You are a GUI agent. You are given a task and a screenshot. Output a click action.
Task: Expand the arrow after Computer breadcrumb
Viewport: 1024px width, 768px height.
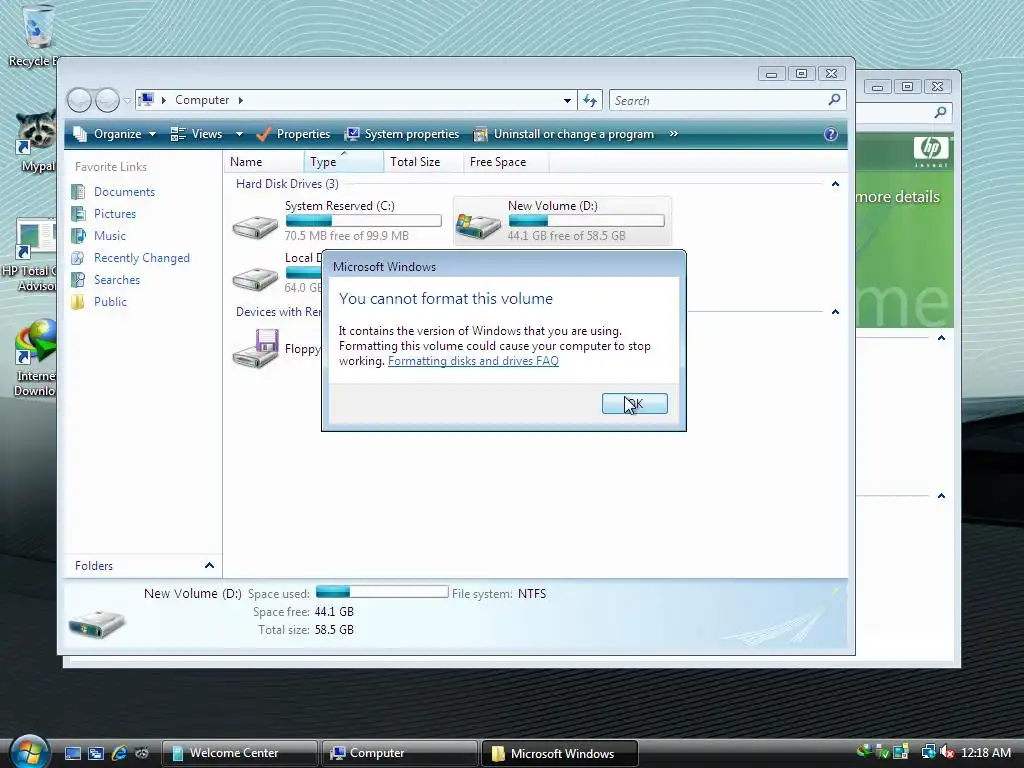pos(241,100)
